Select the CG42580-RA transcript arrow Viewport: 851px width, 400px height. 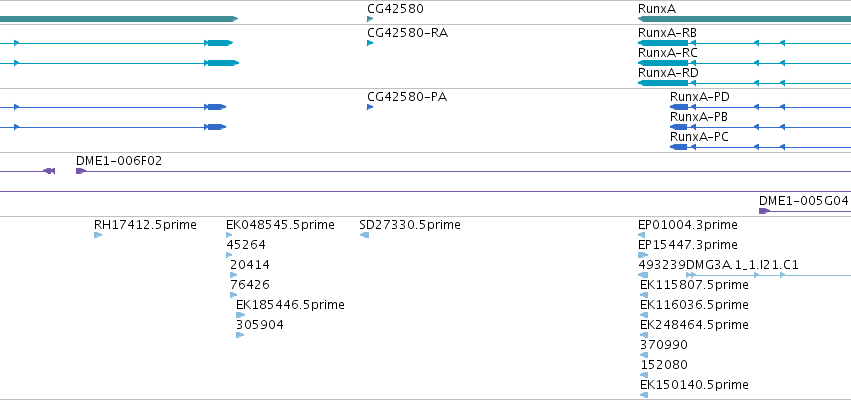point(370,43)
